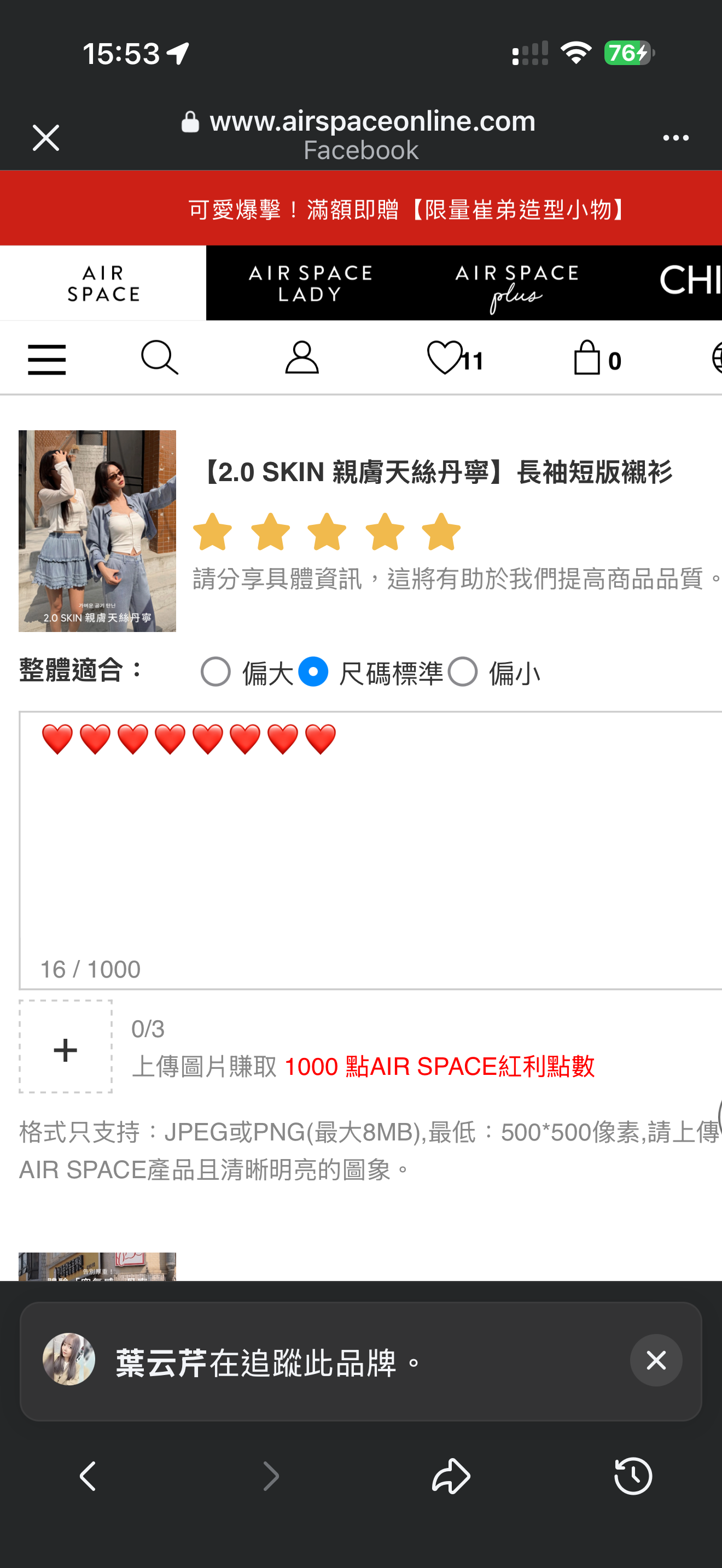Image resolution: width=722 pixels, height=1568 pixels.
Task: Go back with the browser back arrow
Action: [x=88, y=1476]
